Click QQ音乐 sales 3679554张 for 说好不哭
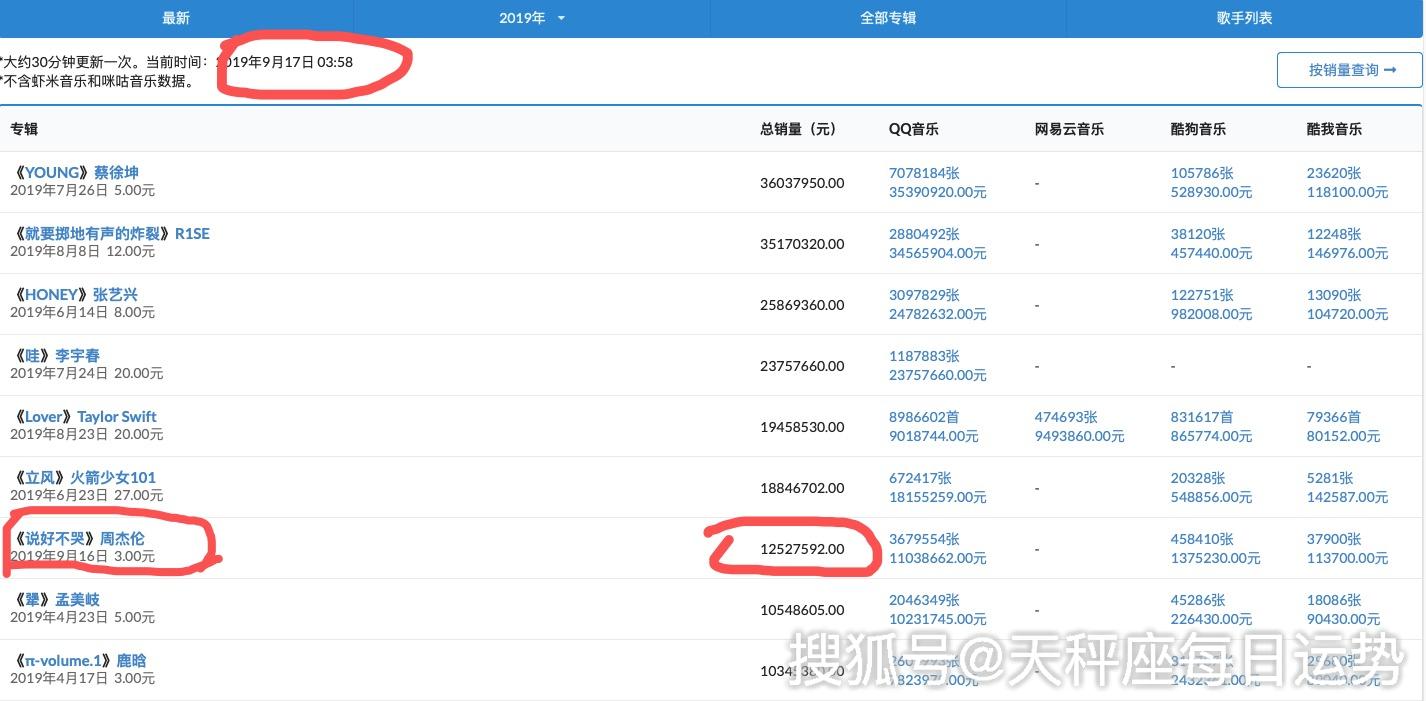 [x=924, y=539]
